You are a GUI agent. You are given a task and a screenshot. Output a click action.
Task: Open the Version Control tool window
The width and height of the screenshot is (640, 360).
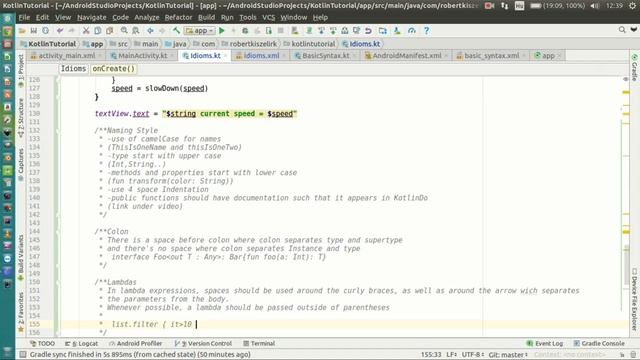click(x=203, y=343)
